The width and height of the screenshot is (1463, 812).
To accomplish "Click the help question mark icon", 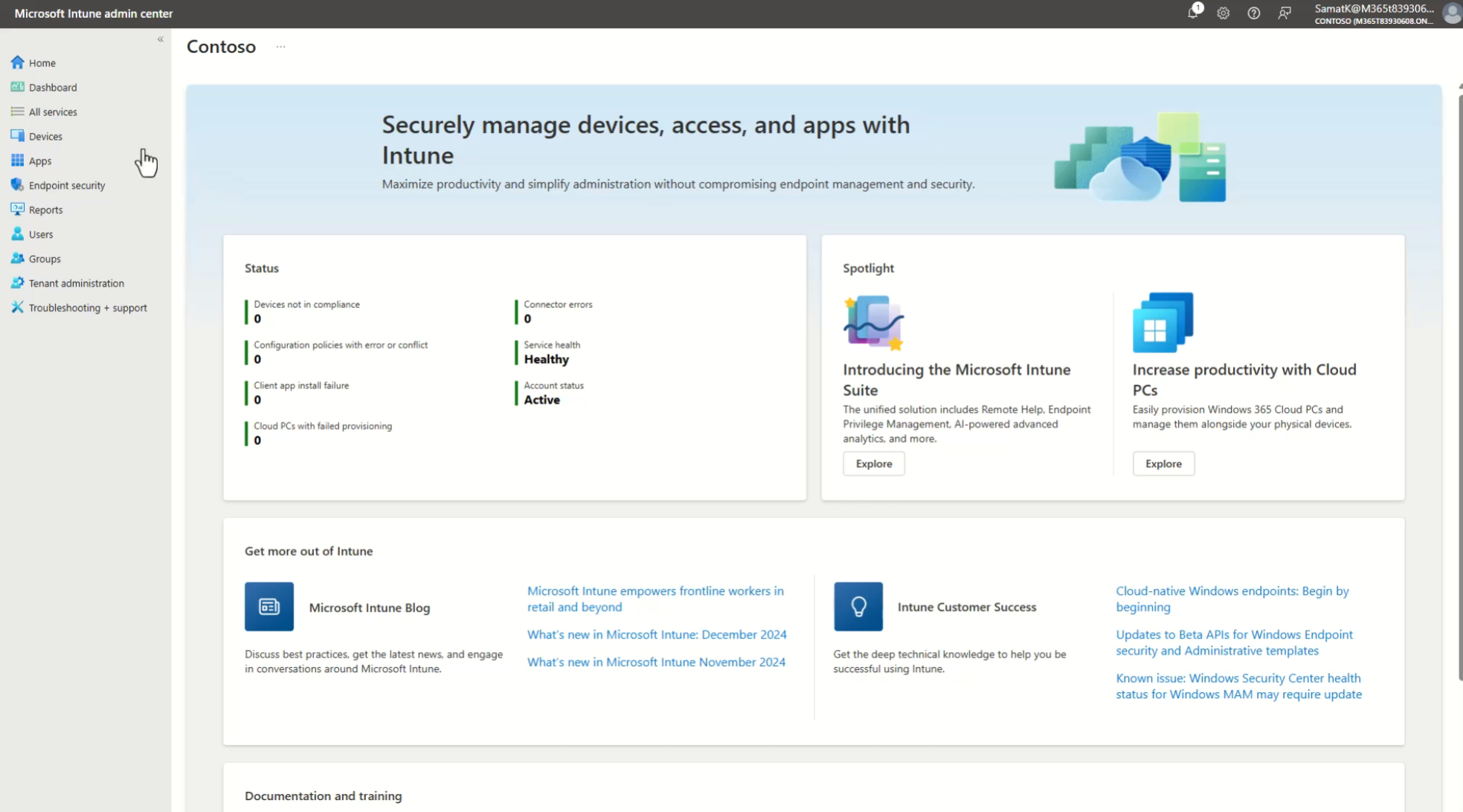I will tap(1254, 13).
